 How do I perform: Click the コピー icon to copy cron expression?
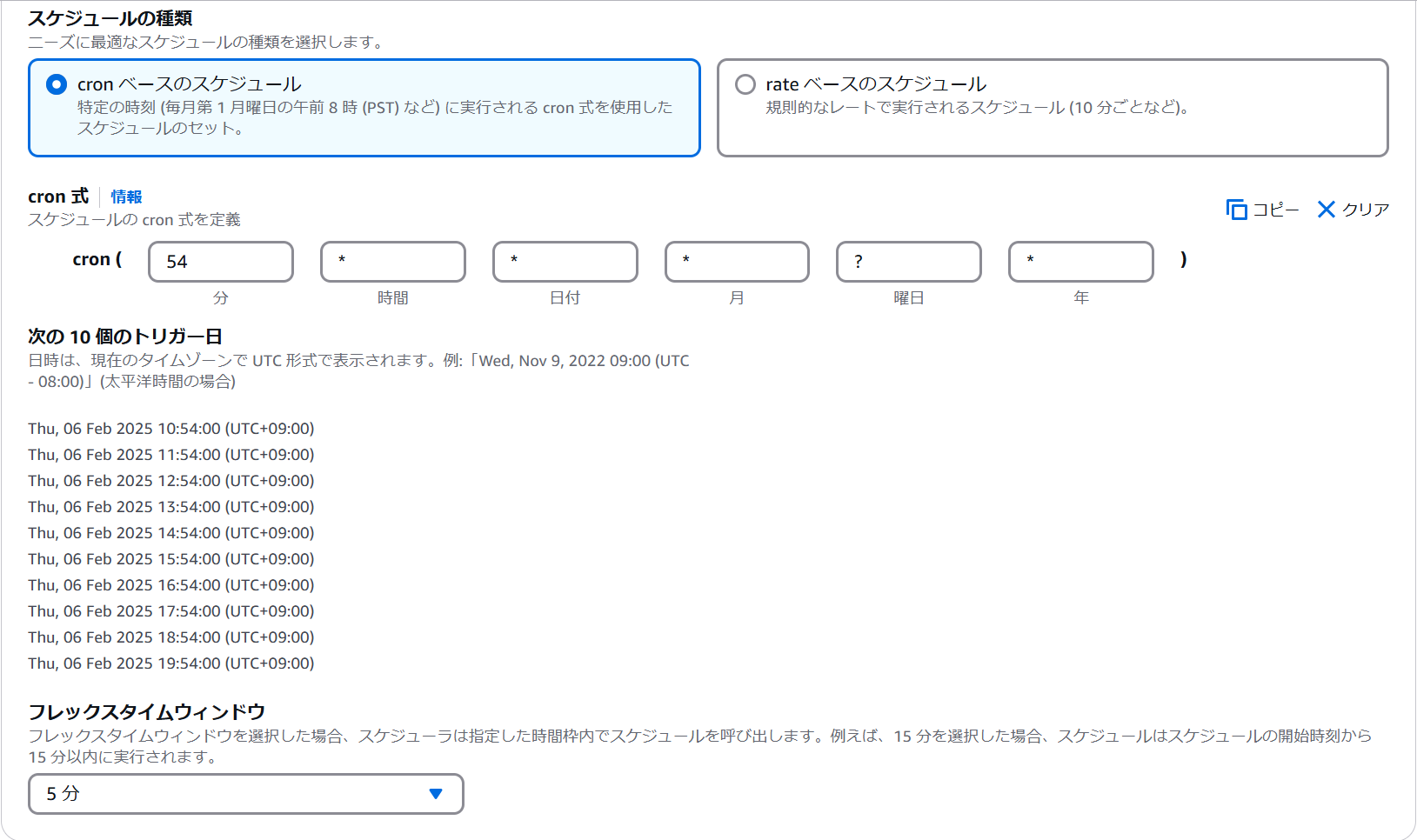coord(1264,209)
